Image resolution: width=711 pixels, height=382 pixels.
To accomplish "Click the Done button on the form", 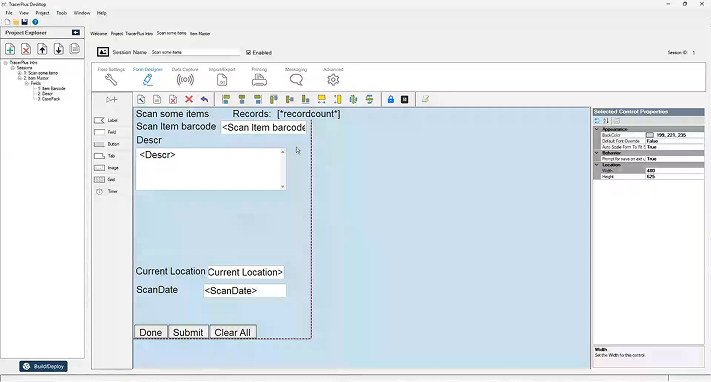I will [151, 332].
